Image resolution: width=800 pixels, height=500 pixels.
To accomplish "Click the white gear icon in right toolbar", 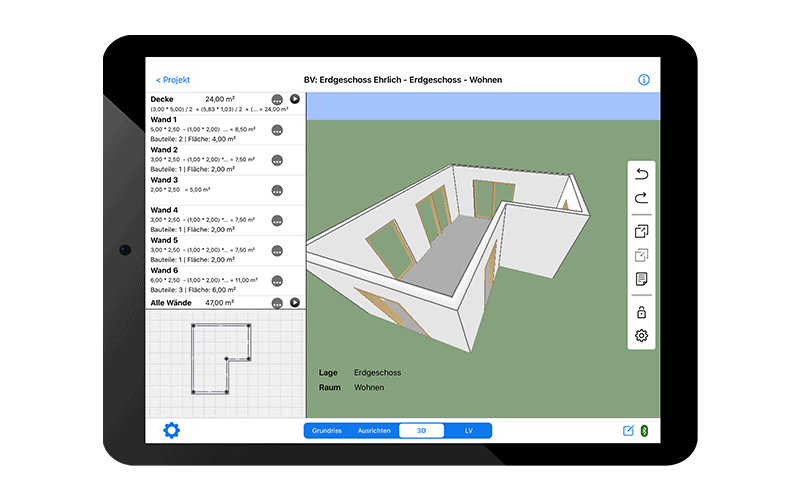I will pyautogui.click(x=641, y=336).
